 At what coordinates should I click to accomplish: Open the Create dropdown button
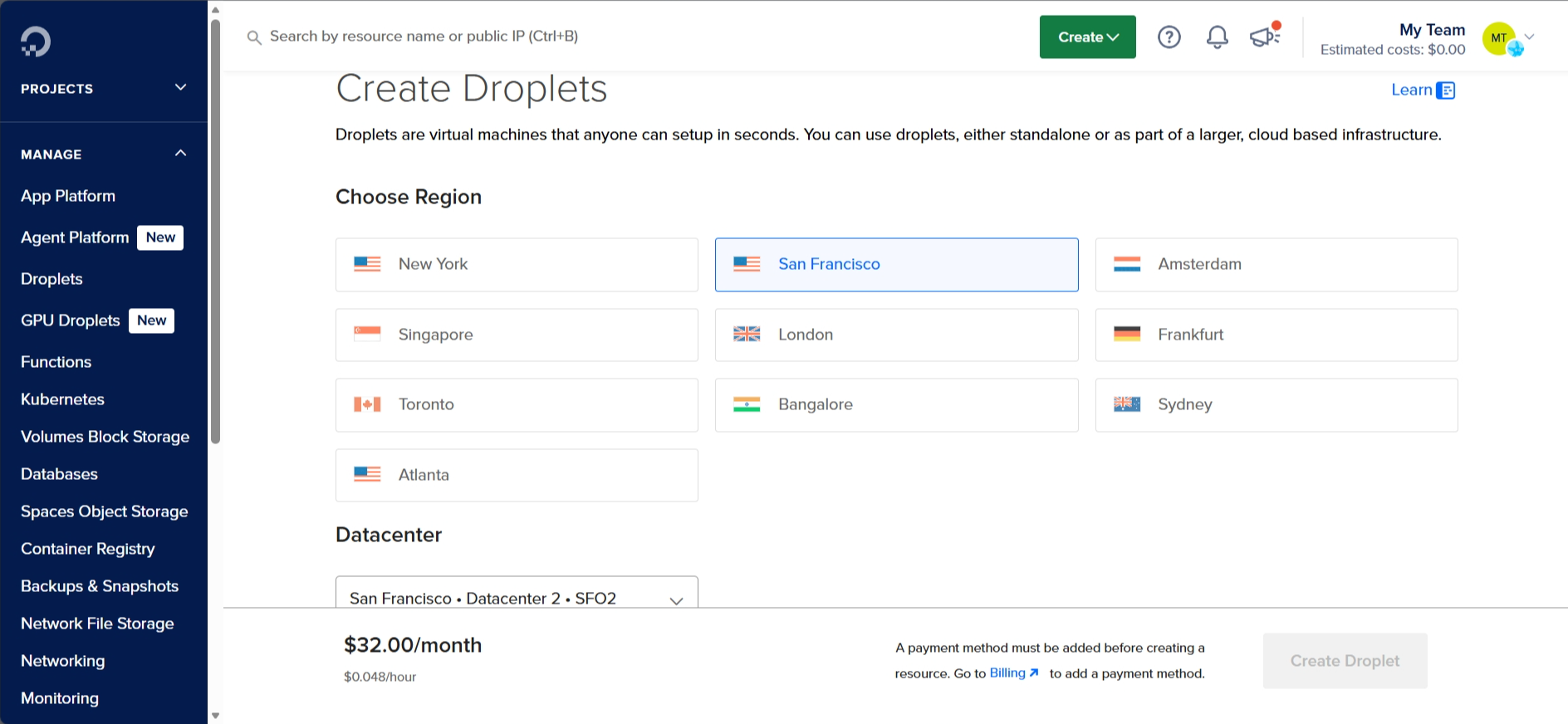(1088, 37)
